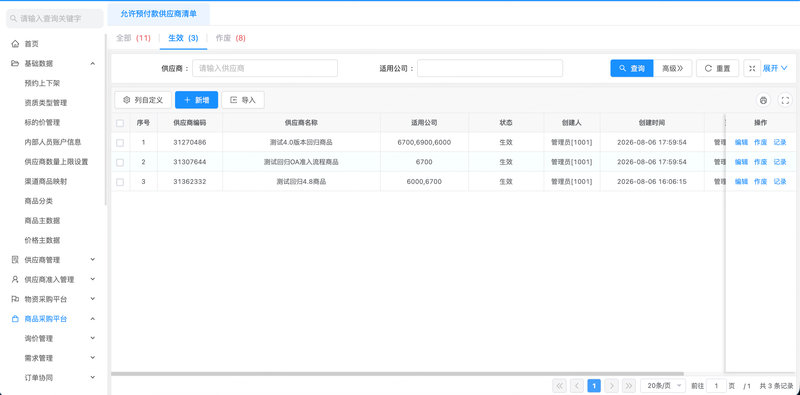
Task: Open 供应商数量上限设置 in the sidebar
Action: coord(57,162)
